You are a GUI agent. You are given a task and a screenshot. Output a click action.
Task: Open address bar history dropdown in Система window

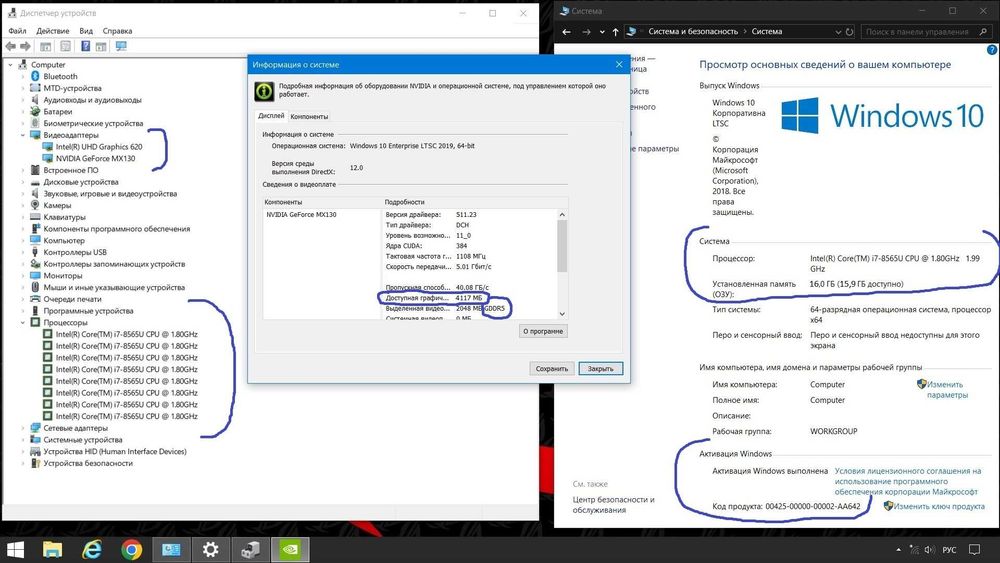tap(838, 31)
